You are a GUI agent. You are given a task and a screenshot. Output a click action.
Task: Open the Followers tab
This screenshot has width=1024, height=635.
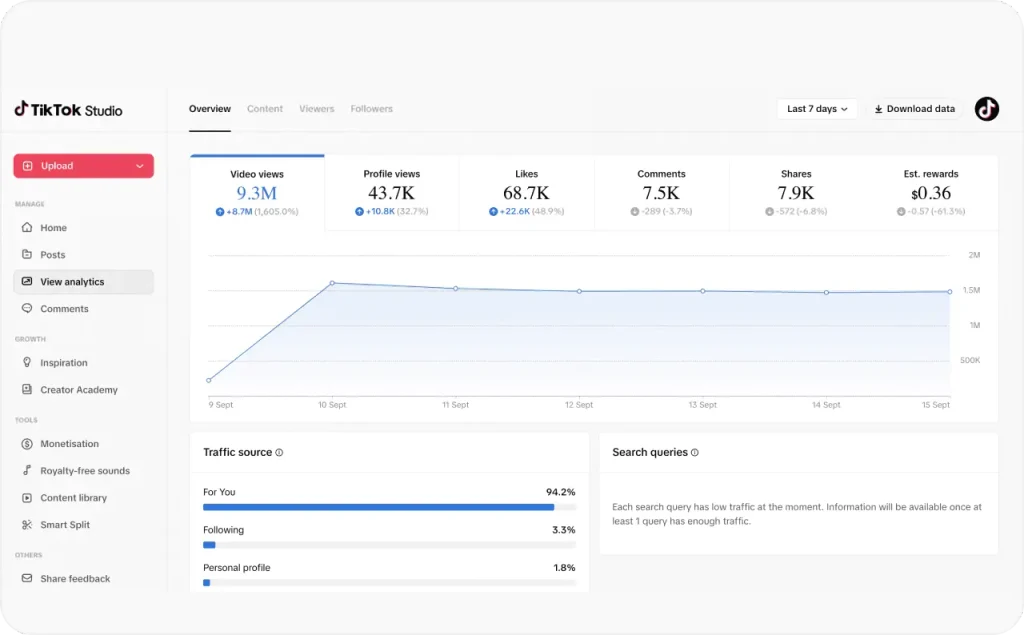tap(372, 109)
